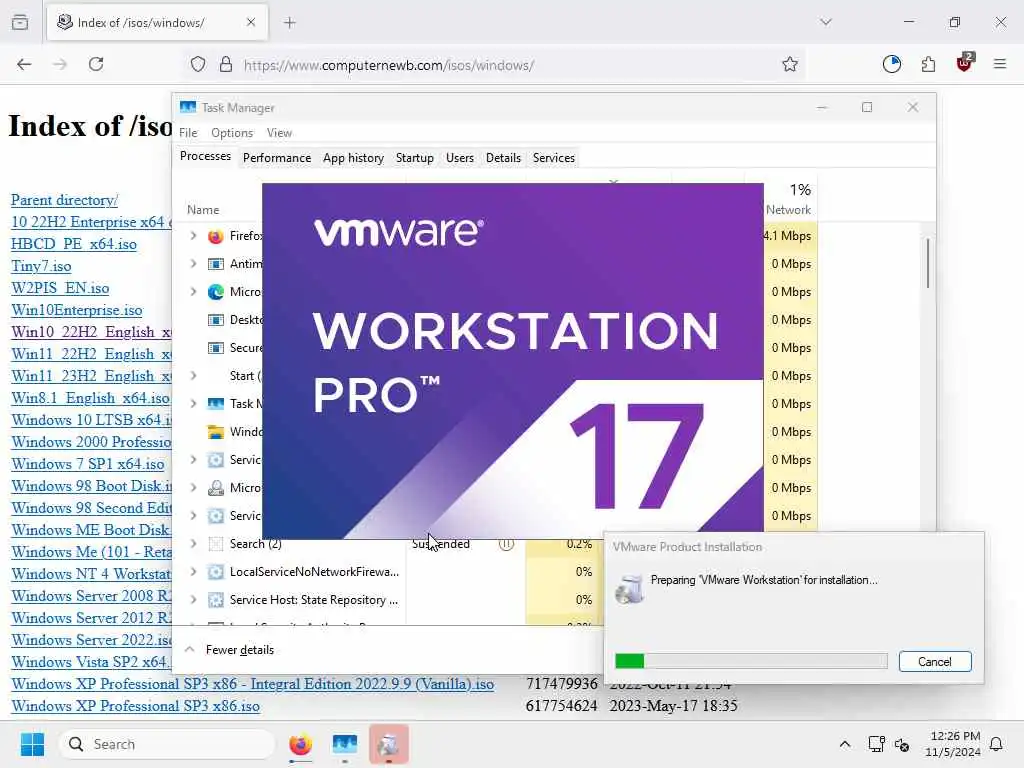Switch to the Performance tab
1024x768 pixels.
tap(277, 158)
